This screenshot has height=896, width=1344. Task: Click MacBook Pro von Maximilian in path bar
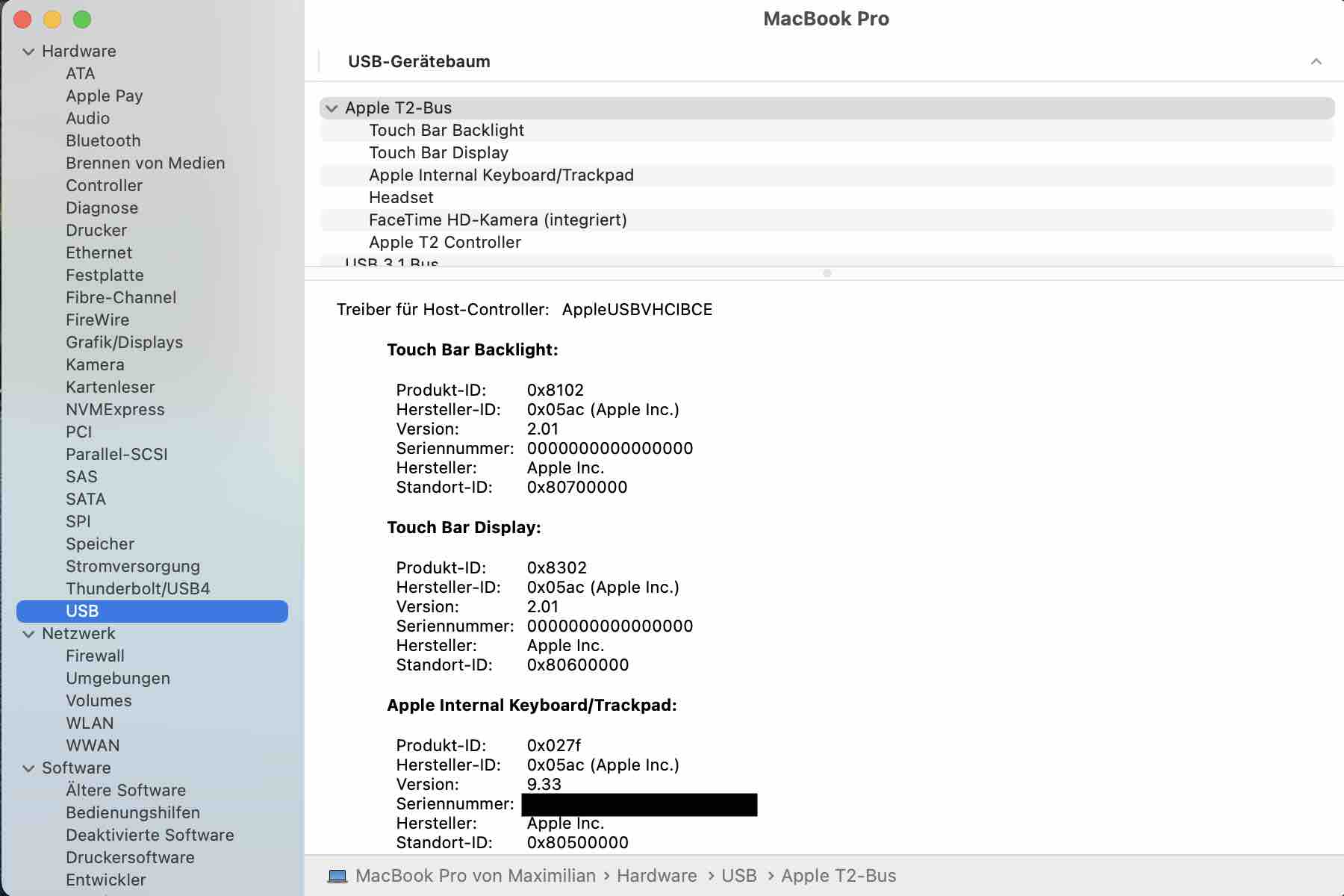pyautogui.click(x=476, y=876)
